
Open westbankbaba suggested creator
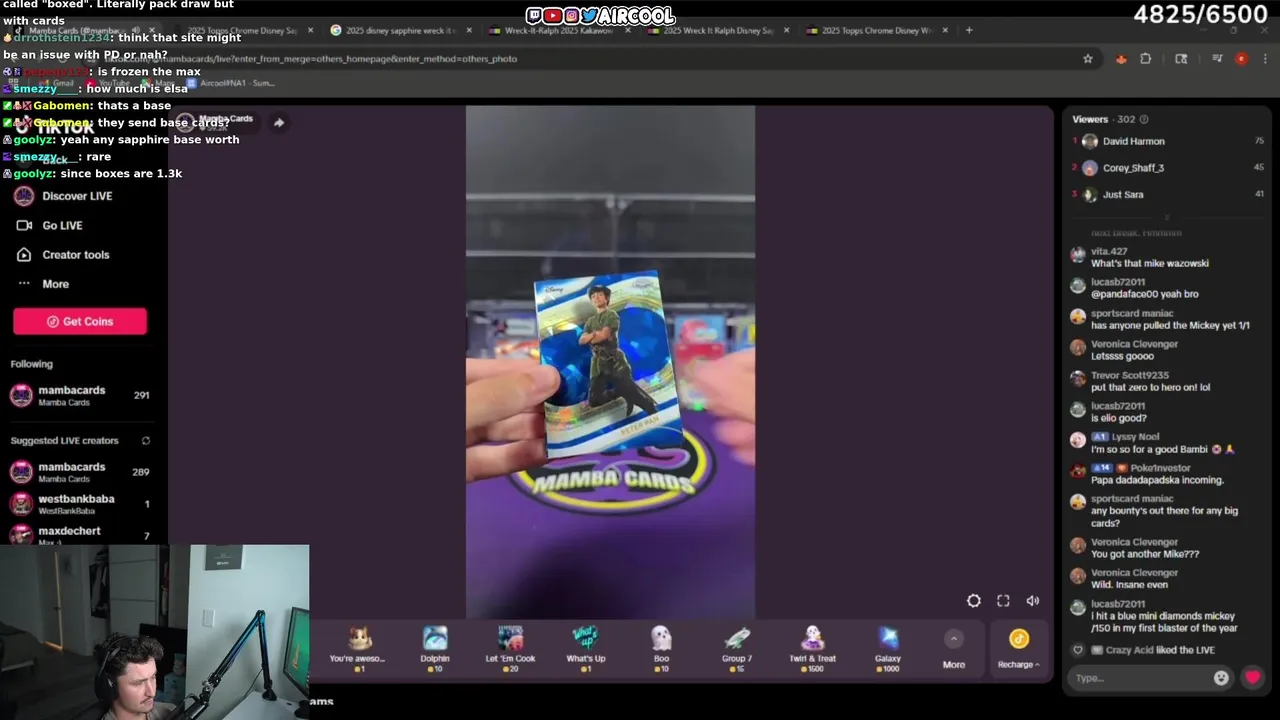79,504
